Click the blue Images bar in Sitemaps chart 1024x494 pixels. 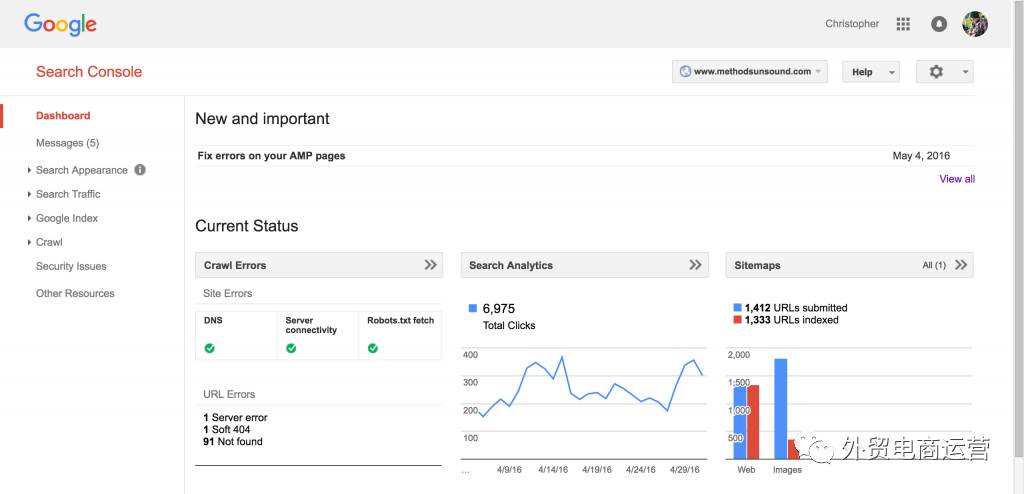click(x=780, y=408)
